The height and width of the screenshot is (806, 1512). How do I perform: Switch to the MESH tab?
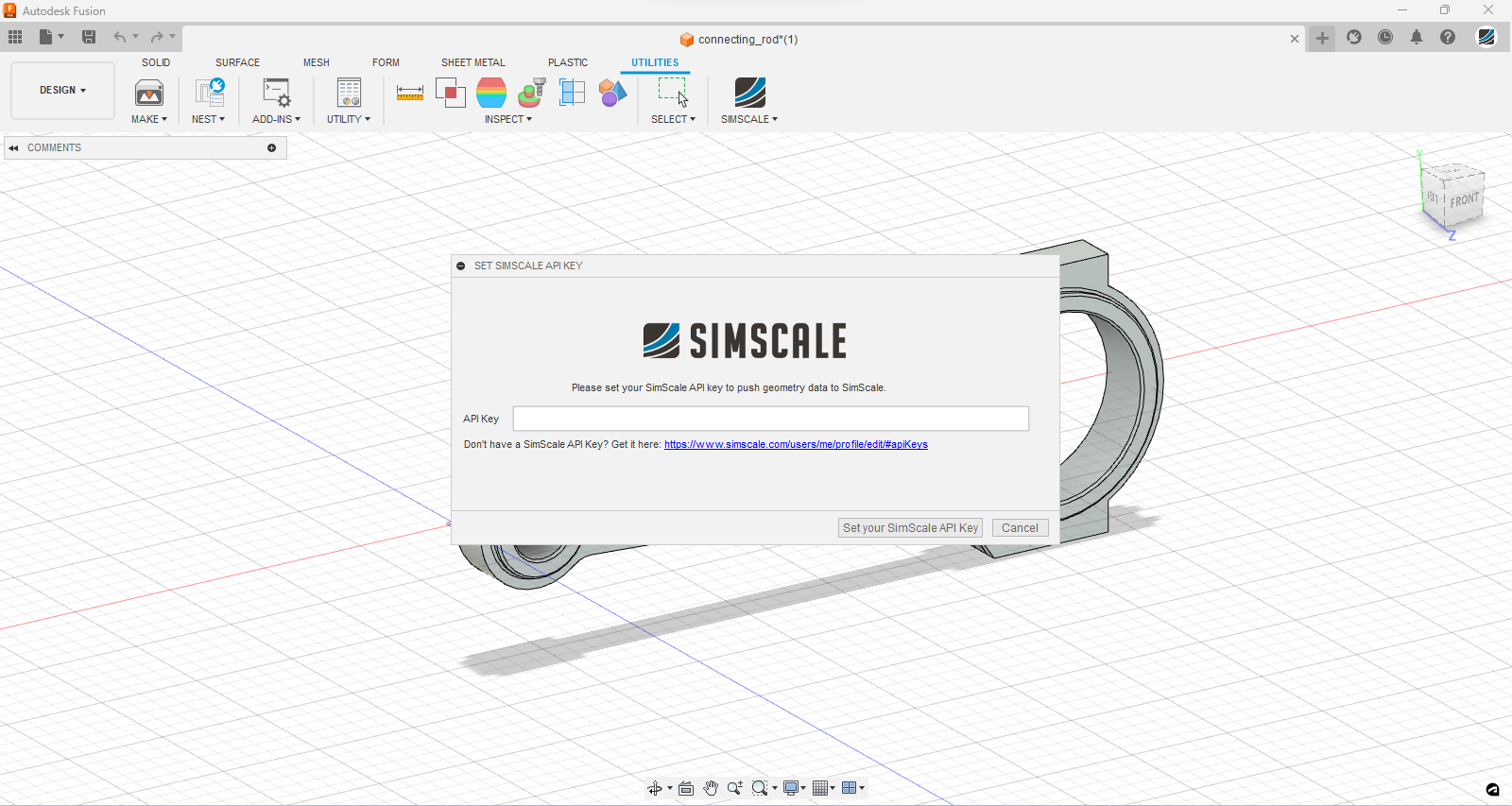click(317, 62)
